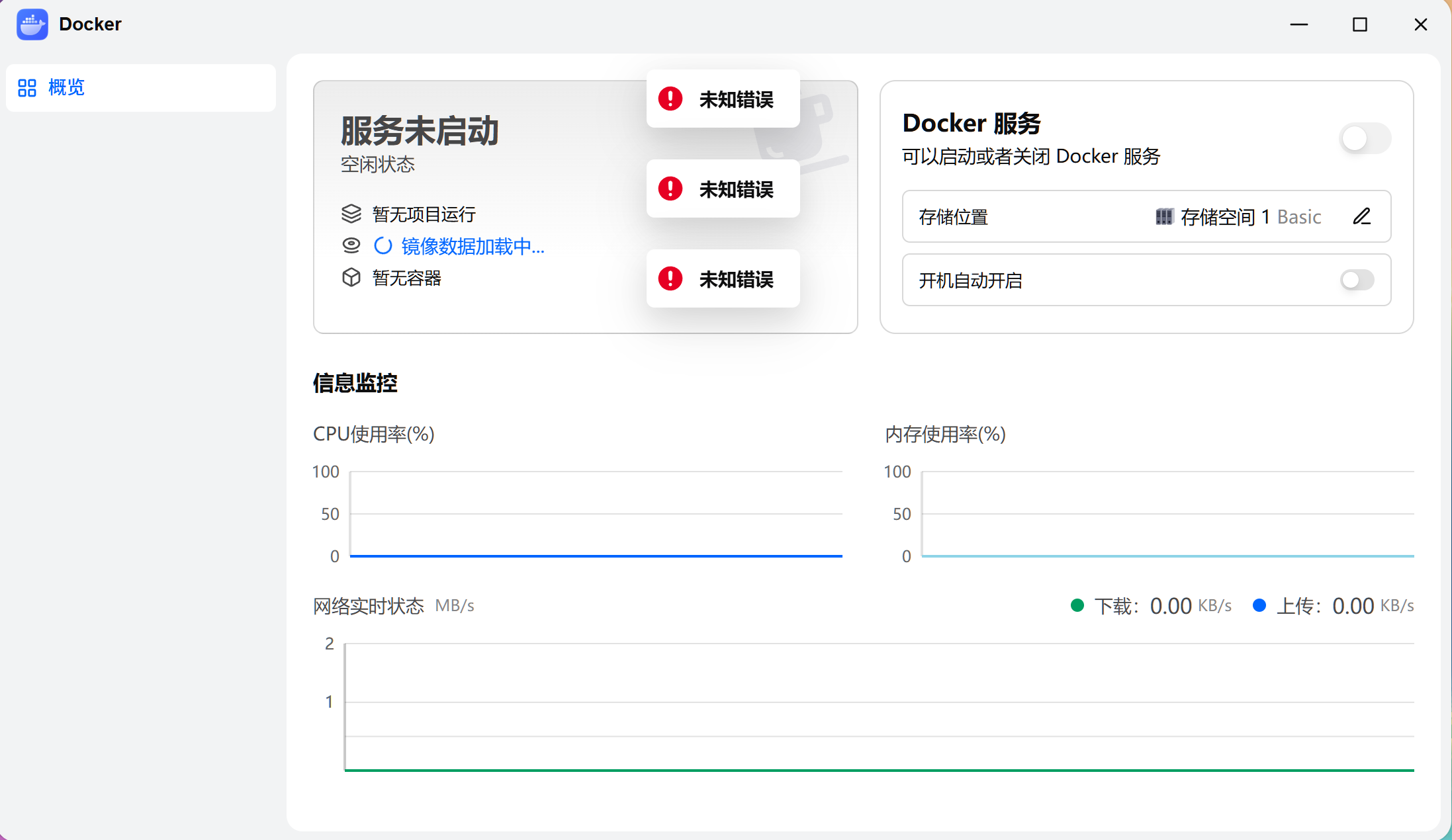Click the MB/s unit label
This screenshot has width=1452, height=840.
tap(455, 606)
